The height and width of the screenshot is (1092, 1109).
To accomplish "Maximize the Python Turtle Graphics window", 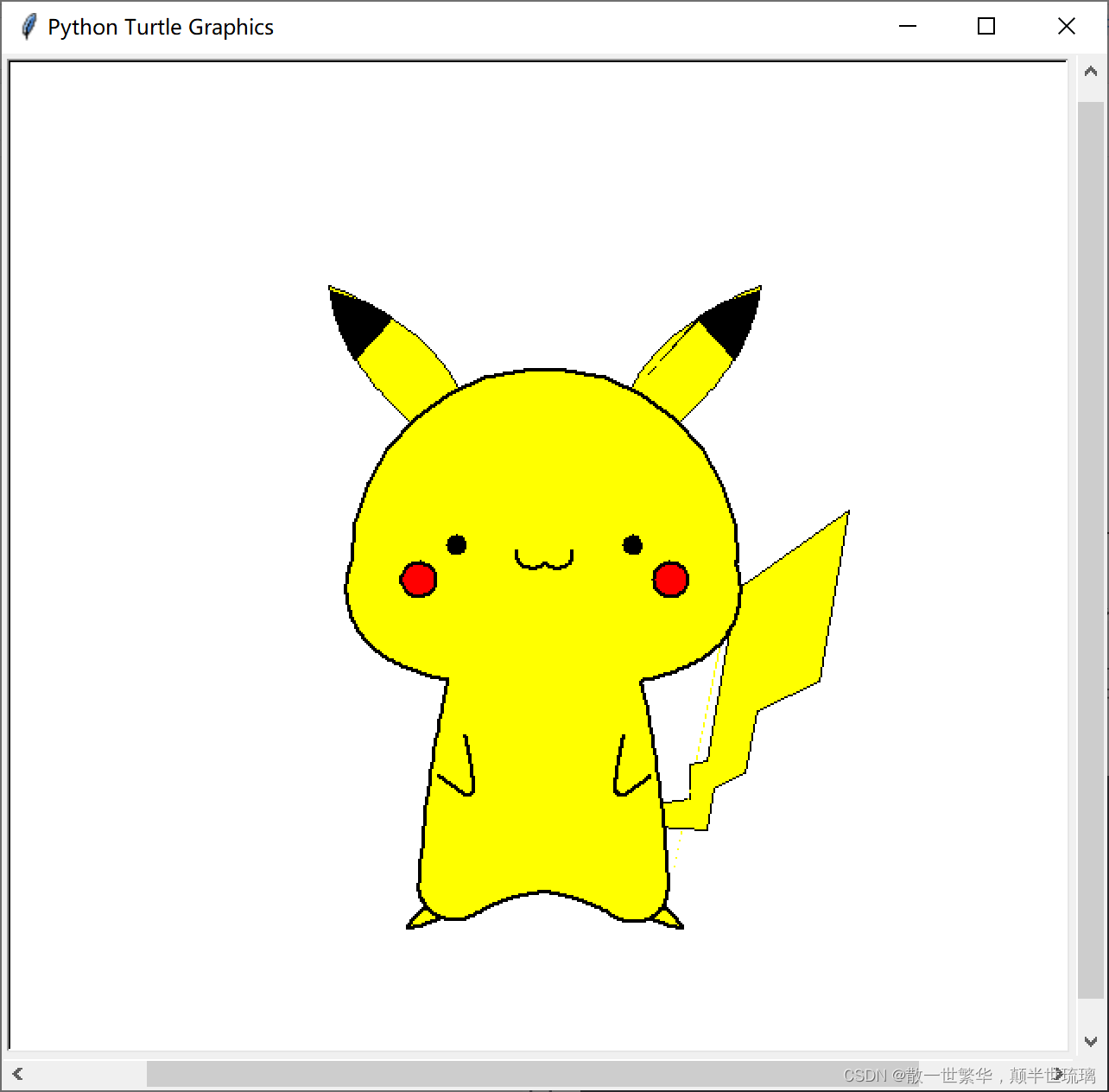I will (x=986, y=27).
